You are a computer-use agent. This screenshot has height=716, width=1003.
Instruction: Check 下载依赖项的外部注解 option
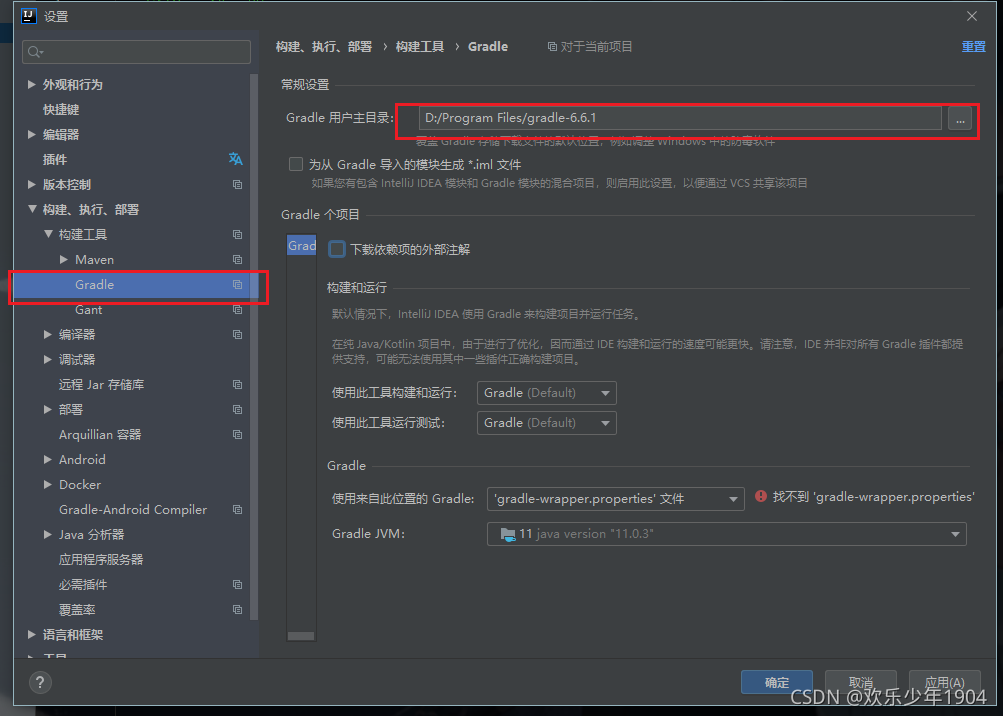pos(337,250)
